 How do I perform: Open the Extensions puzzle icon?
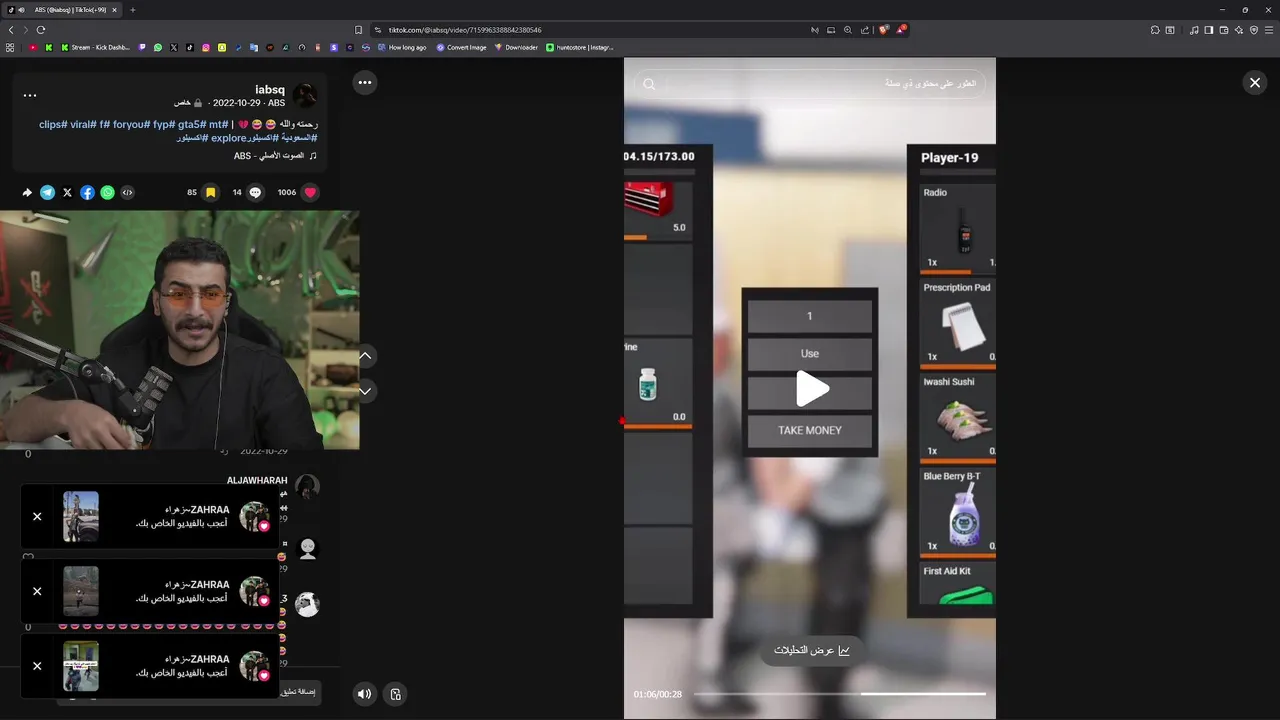pyautogui.click(x=1155, y=30)
